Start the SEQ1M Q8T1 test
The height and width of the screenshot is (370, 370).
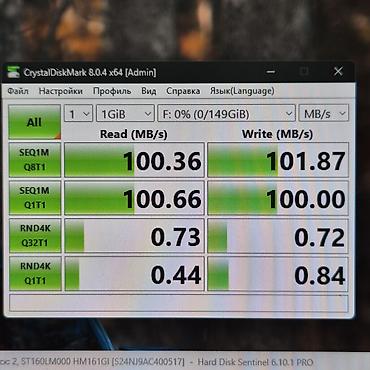[35, 160]
